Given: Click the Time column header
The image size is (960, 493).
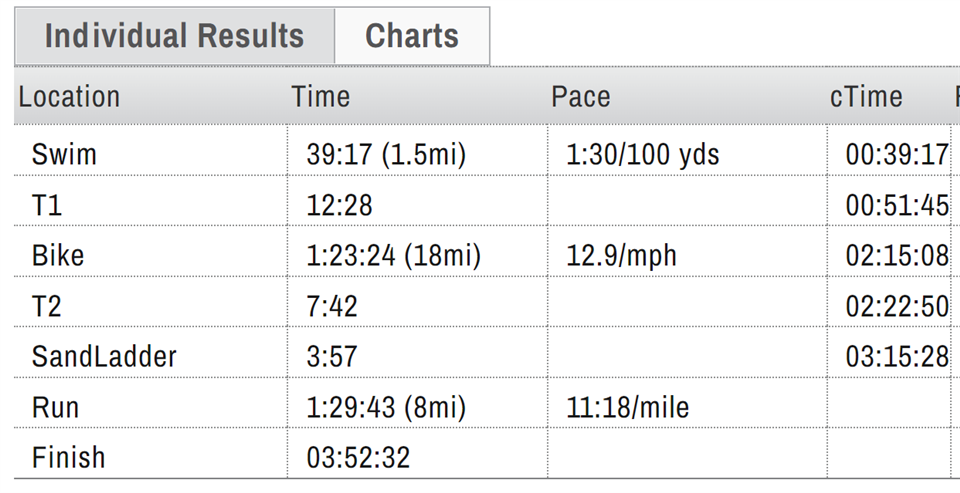Looking at the screenshot, I should (x=320, y=97).
